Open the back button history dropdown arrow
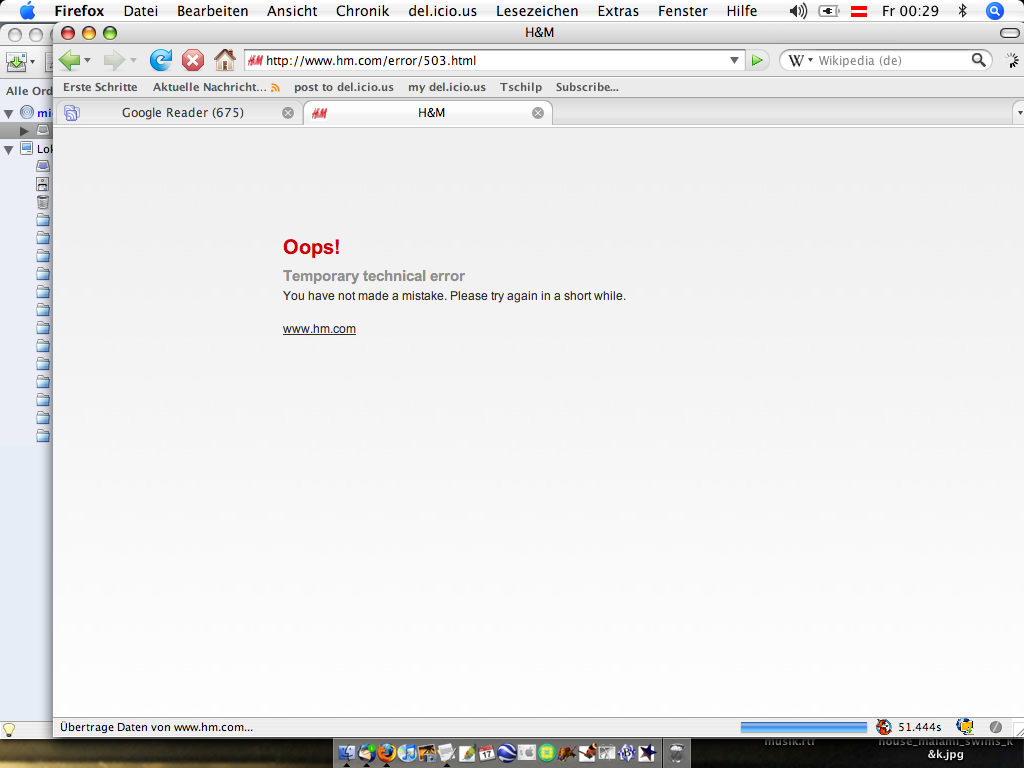 (87, 61)
